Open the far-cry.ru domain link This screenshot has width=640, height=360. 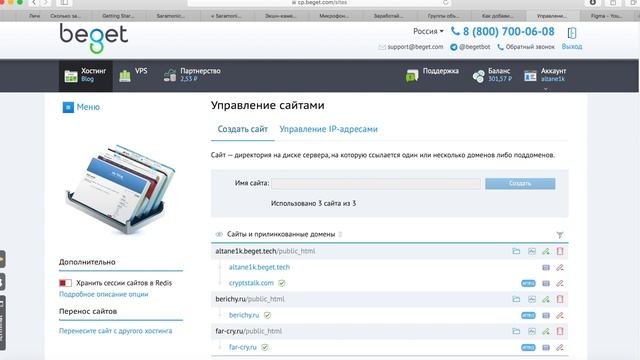(242, 347)
